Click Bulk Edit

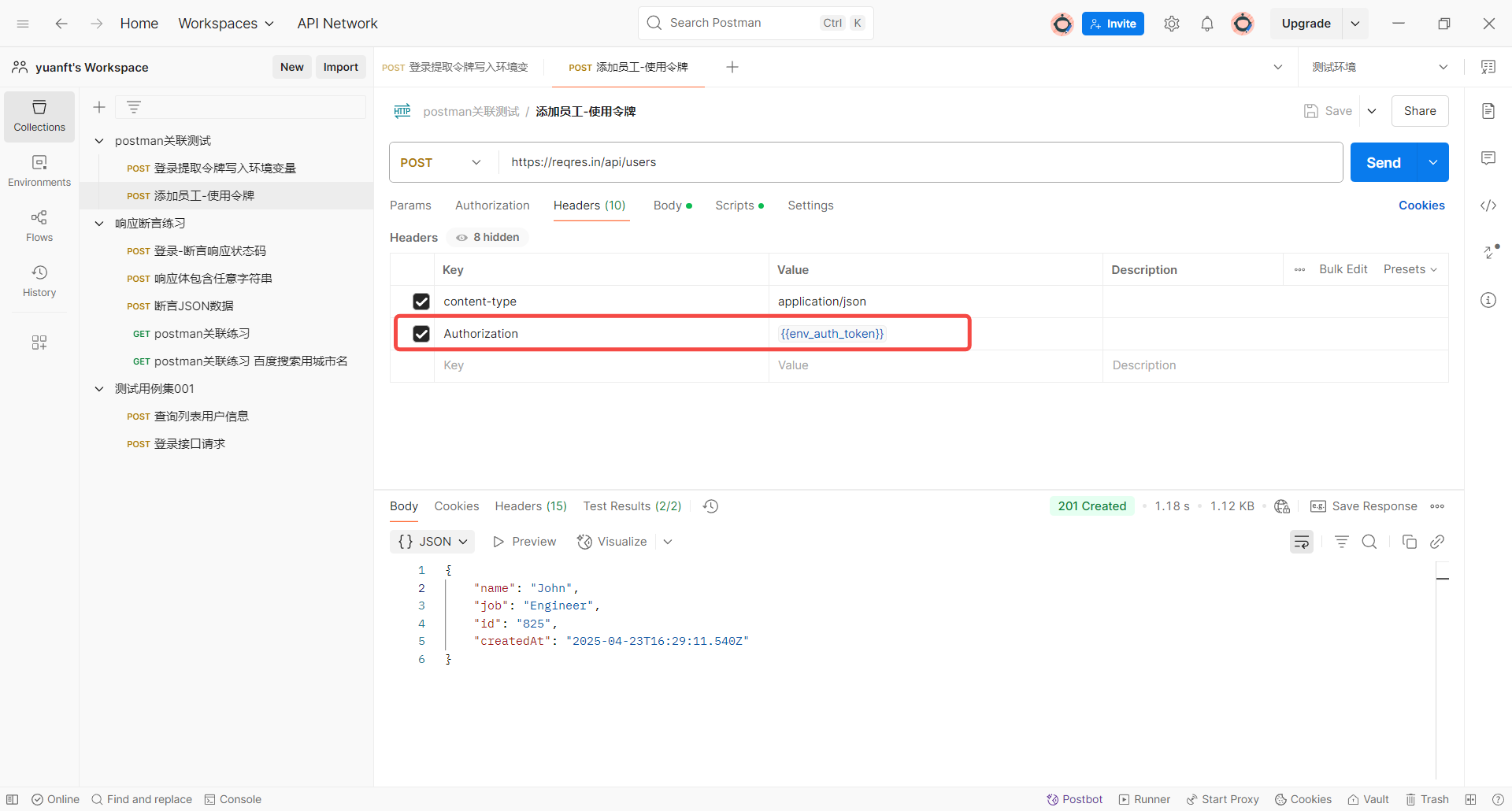tap(1343, 269)
